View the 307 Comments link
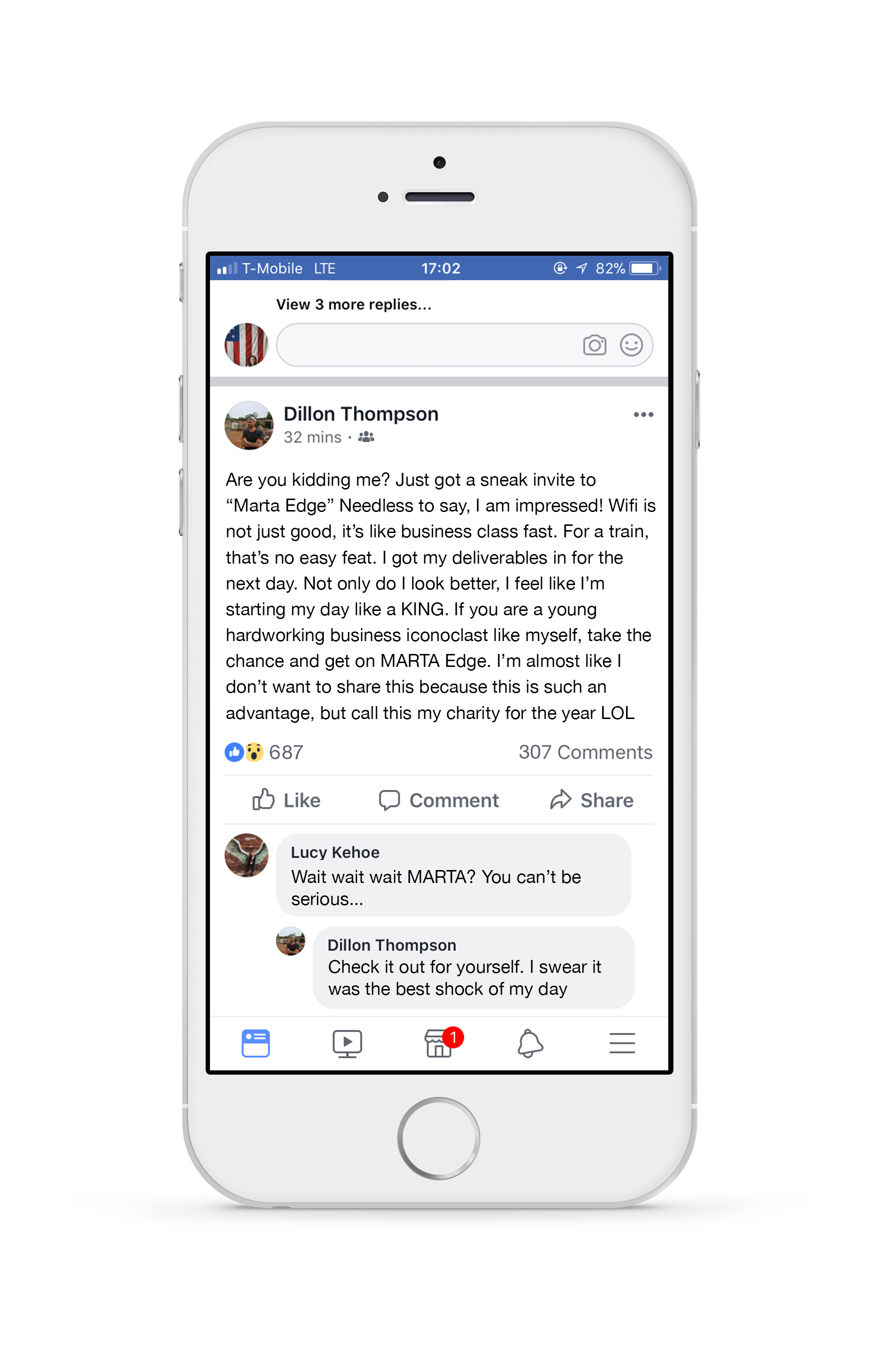 585,752
